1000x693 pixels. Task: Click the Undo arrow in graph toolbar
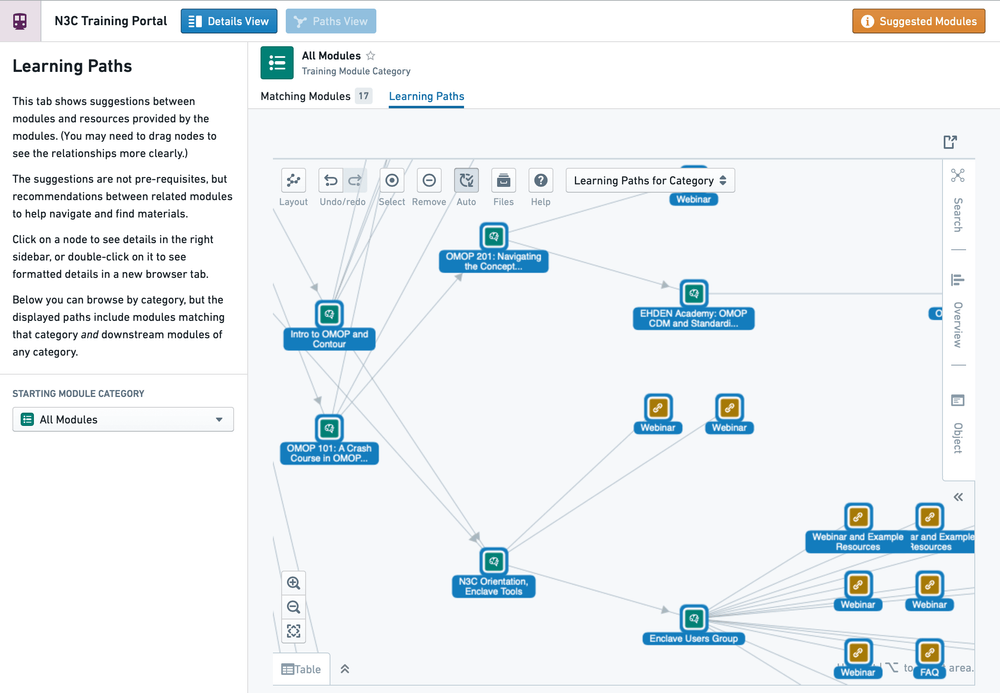pyautogui.click(x=331, y=181)
